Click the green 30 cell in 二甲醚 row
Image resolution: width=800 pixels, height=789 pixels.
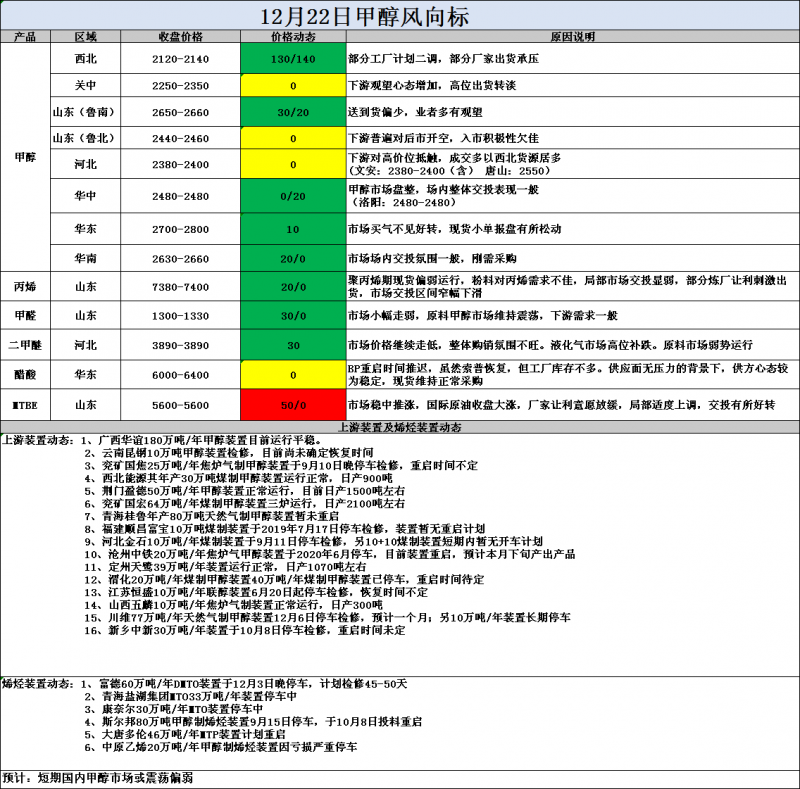[x=293, y=345]
